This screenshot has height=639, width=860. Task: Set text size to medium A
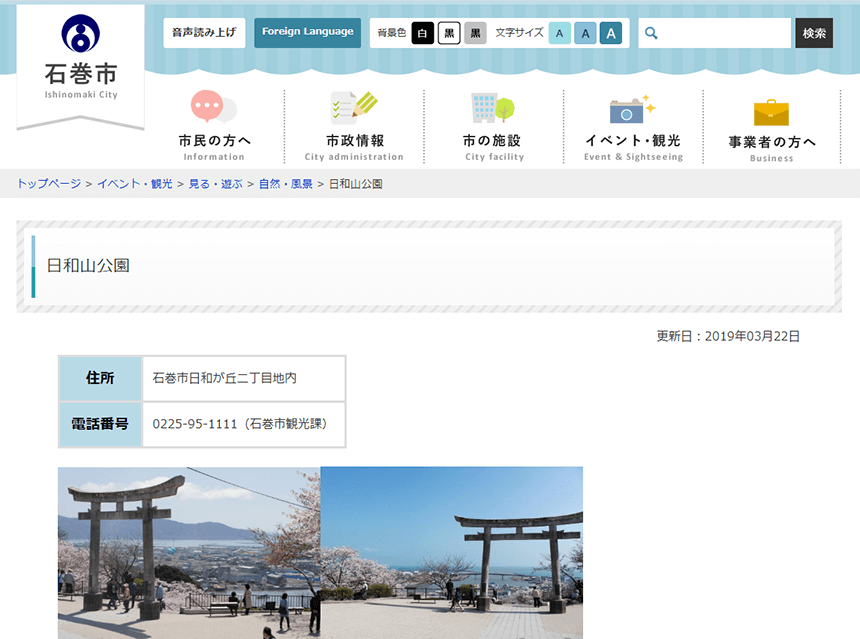tap(585, 33)
